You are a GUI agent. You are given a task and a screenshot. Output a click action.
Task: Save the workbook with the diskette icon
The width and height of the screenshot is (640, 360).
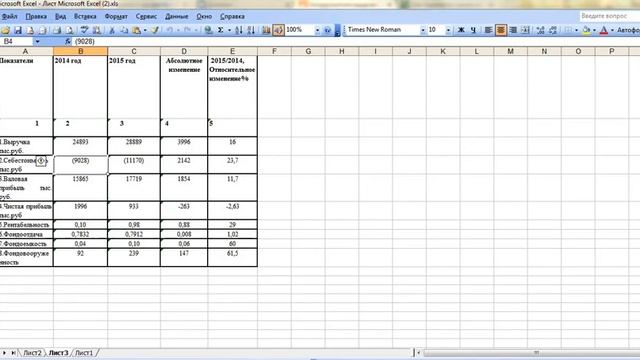[x=18, y=30]
